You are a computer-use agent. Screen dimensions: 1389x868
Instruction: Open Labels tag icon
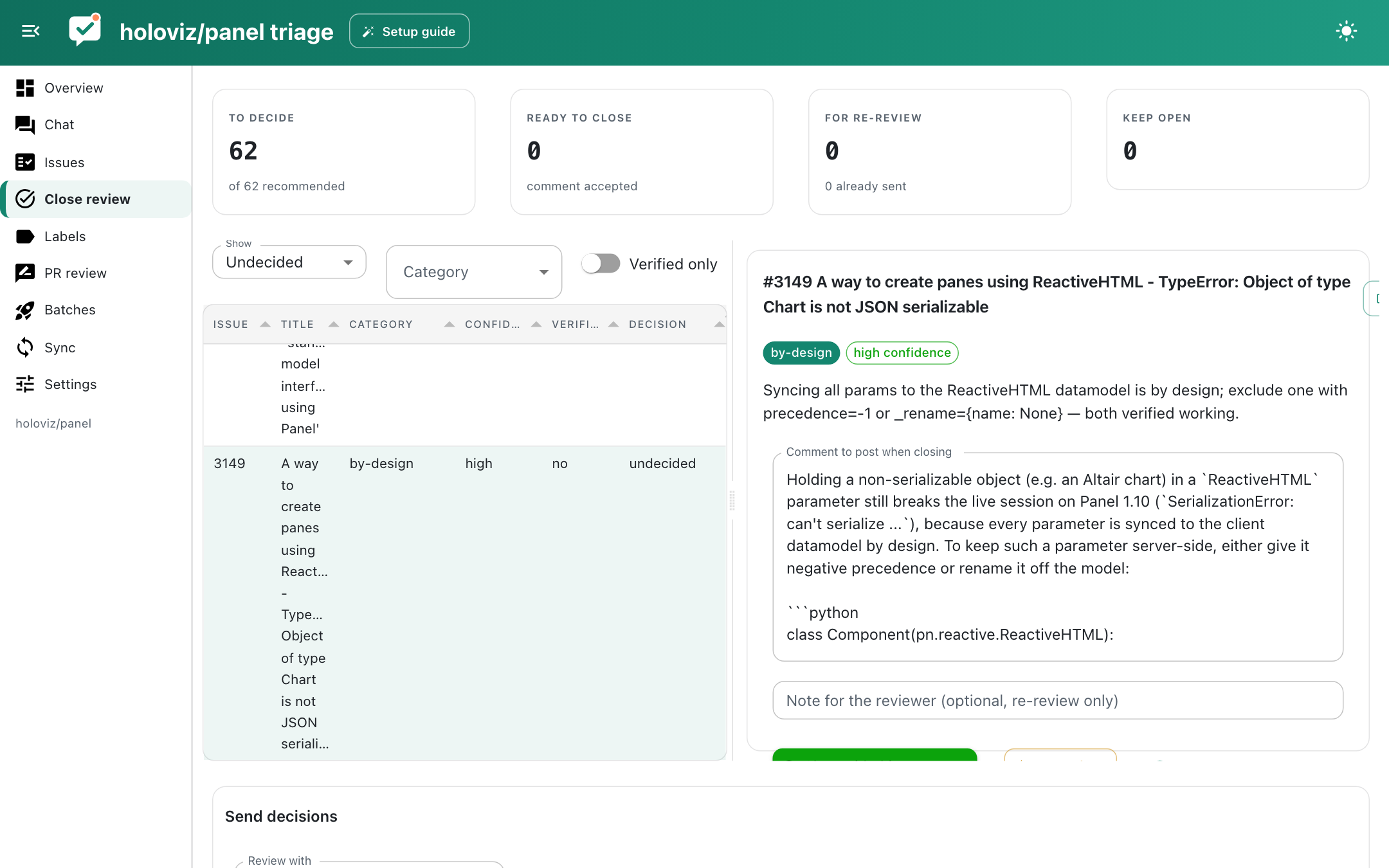(25, 237)
